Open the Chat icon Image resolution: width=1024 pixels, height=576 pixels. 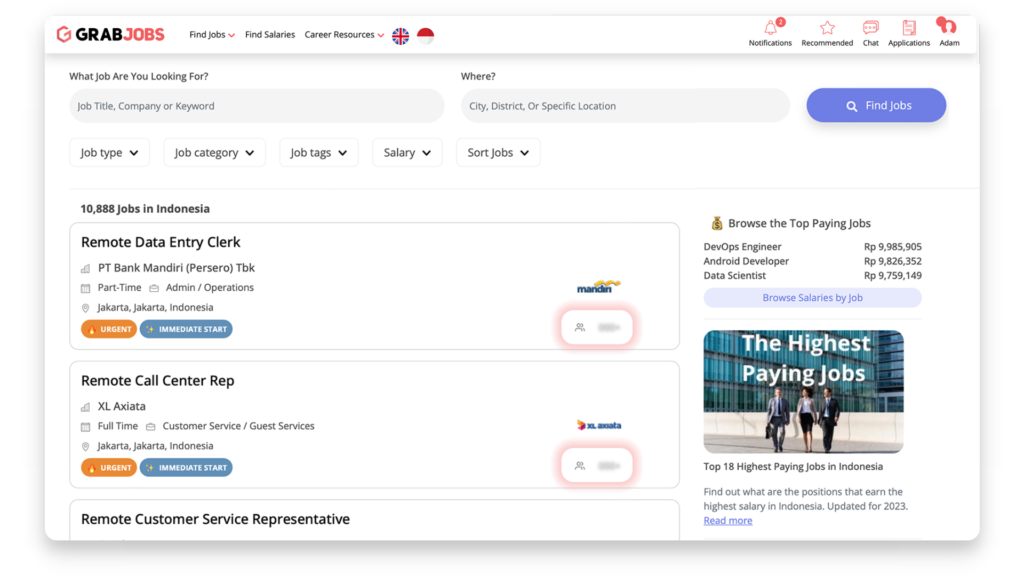(871, 27)
